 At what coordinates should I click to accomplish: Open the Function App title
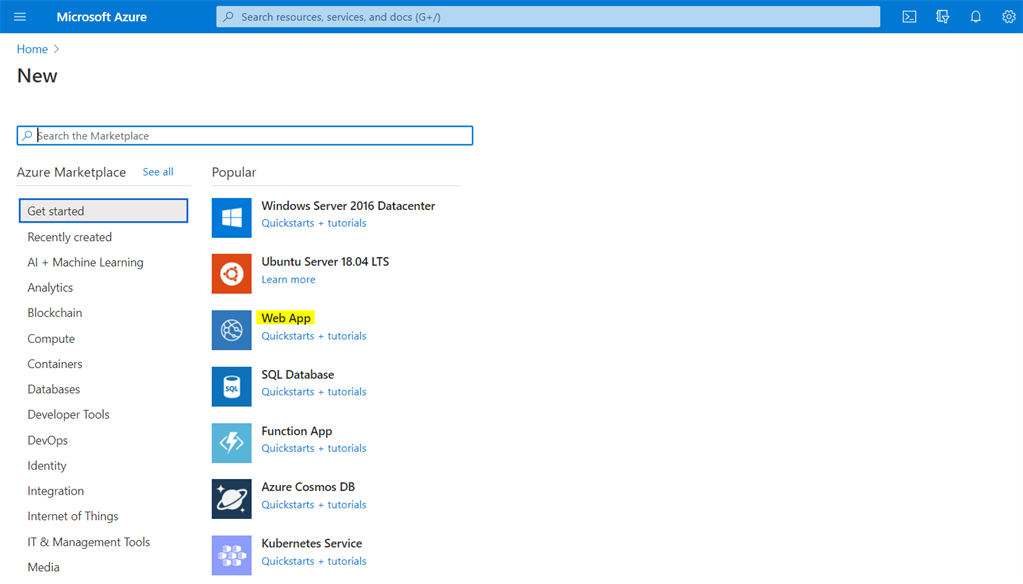point(297,431)
